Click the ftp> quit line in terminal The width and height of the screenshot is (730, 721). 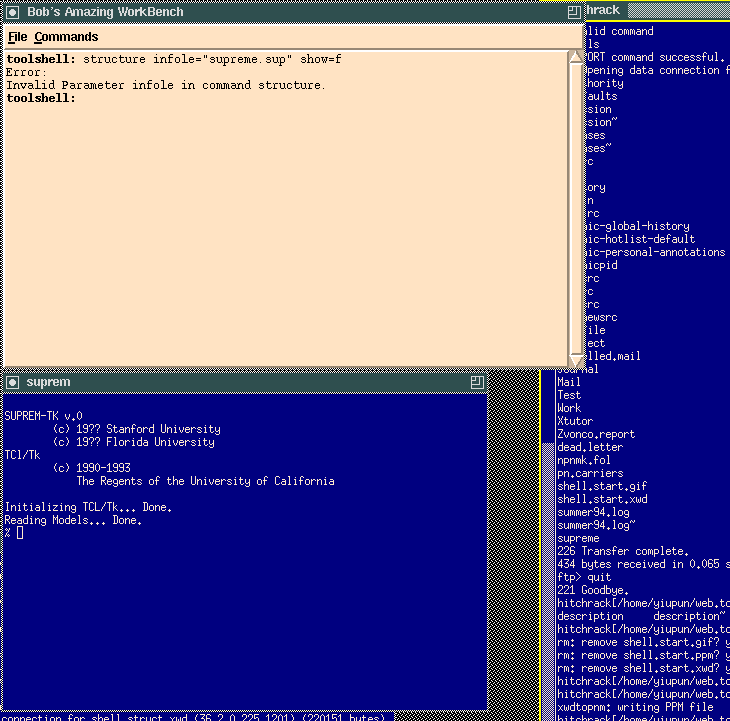pos(584,577)
